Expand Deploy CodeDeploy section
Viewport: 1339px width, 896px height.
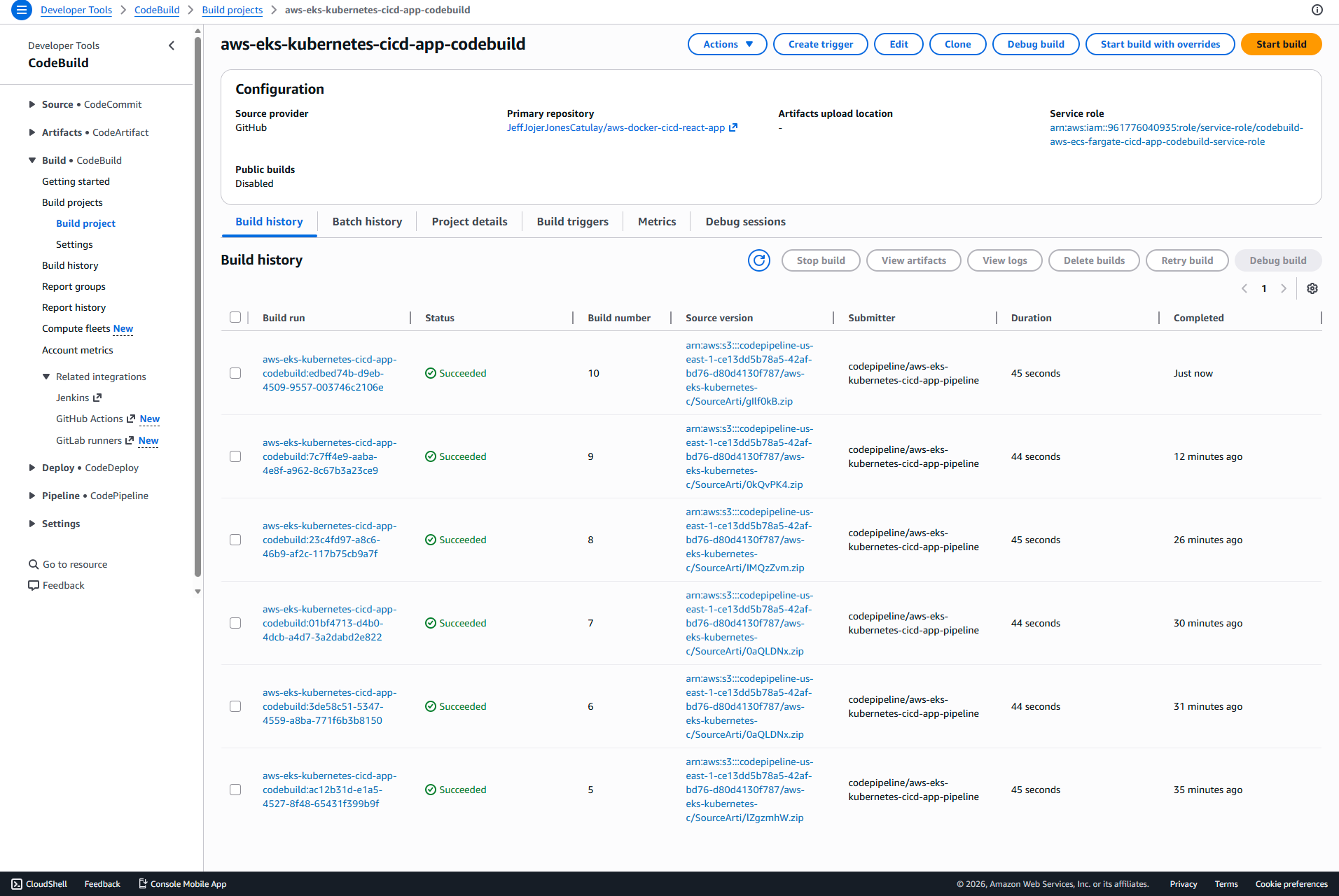pos(32,468)
